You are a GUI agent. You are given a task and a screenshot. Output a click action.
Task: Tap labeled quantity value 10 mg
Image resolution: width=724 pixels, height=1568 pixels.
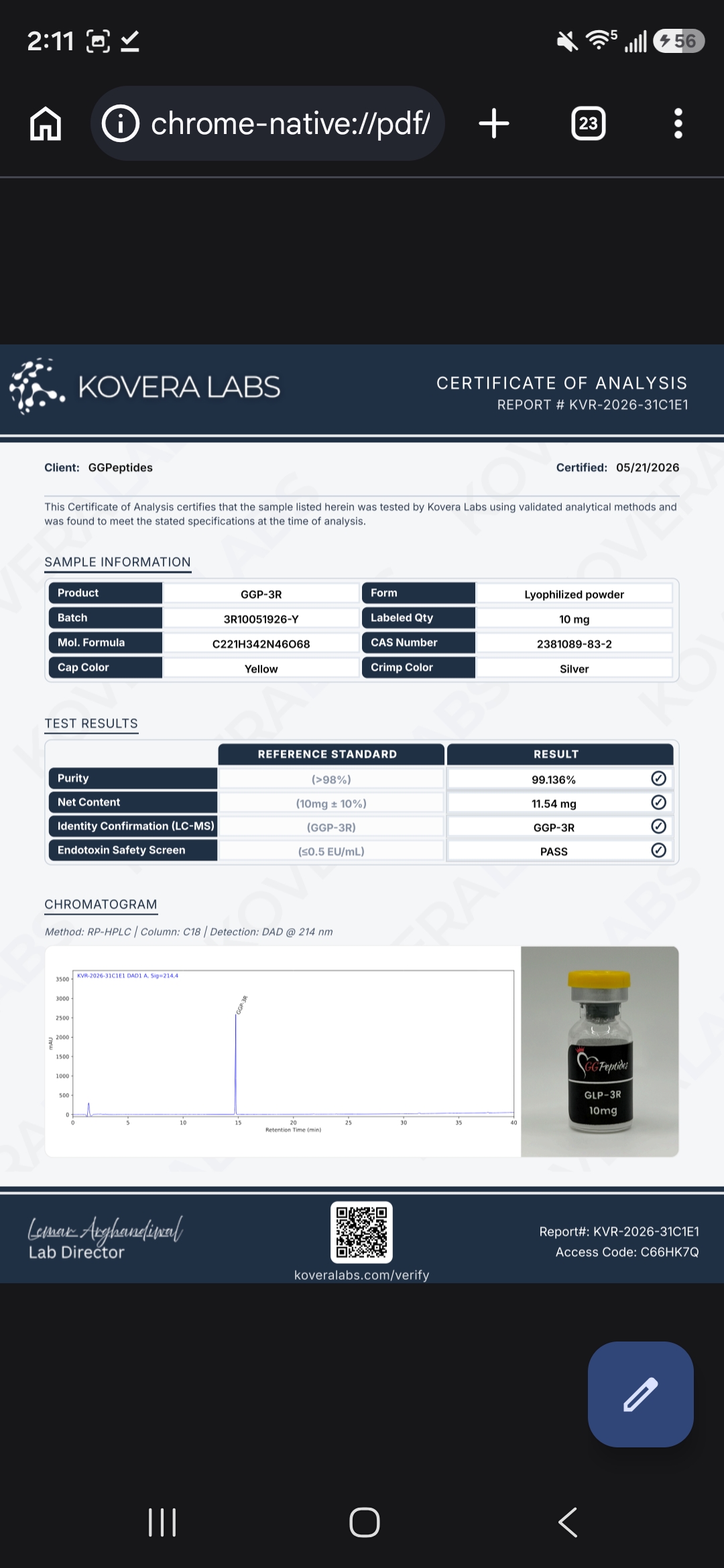[575, 619]
